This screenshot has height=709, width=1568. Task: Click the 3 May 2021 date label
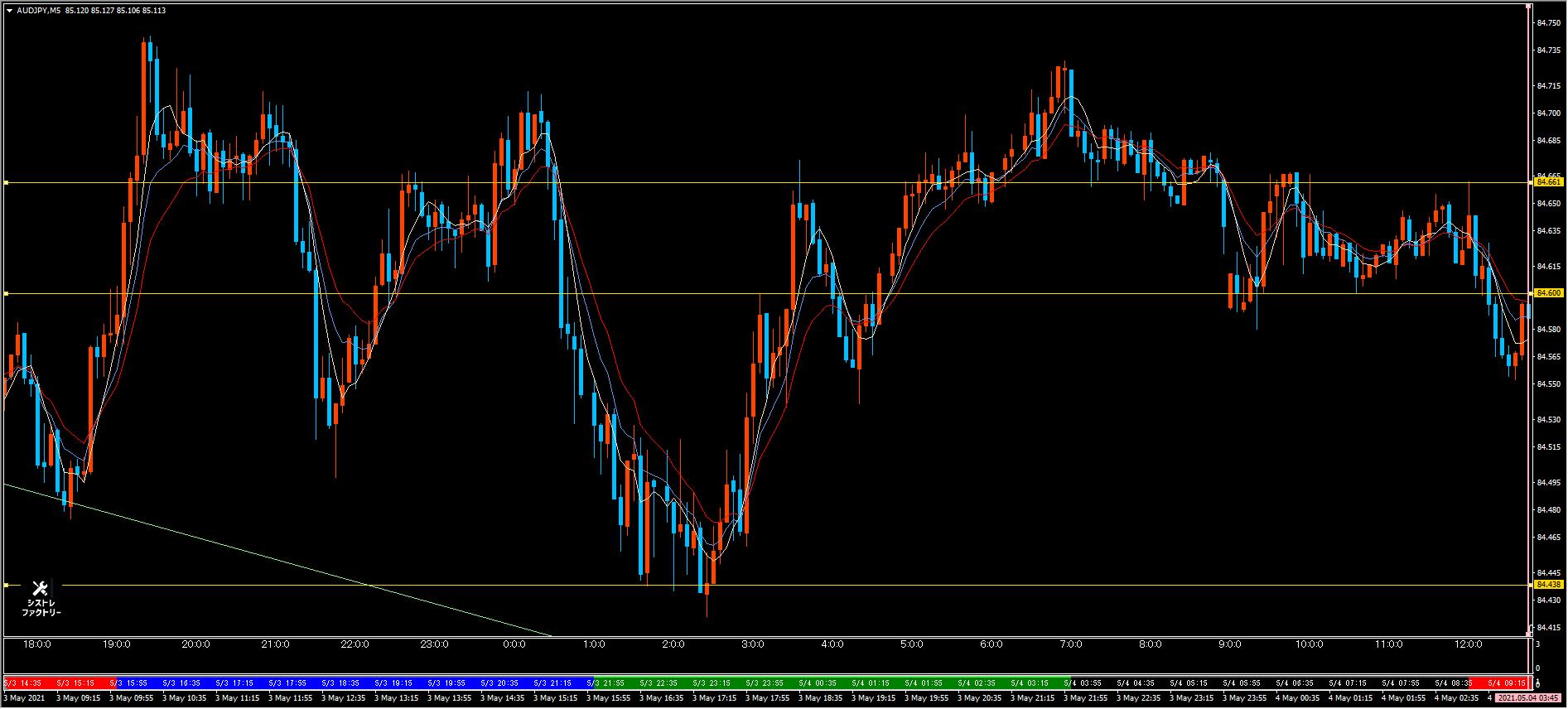(x=24, y=697)
